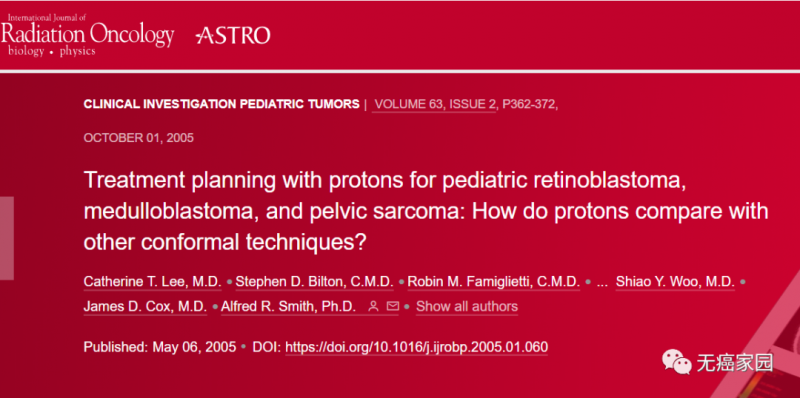800x398 pixels.
Task: Click the author profile person icon
Action: point(374,306)
